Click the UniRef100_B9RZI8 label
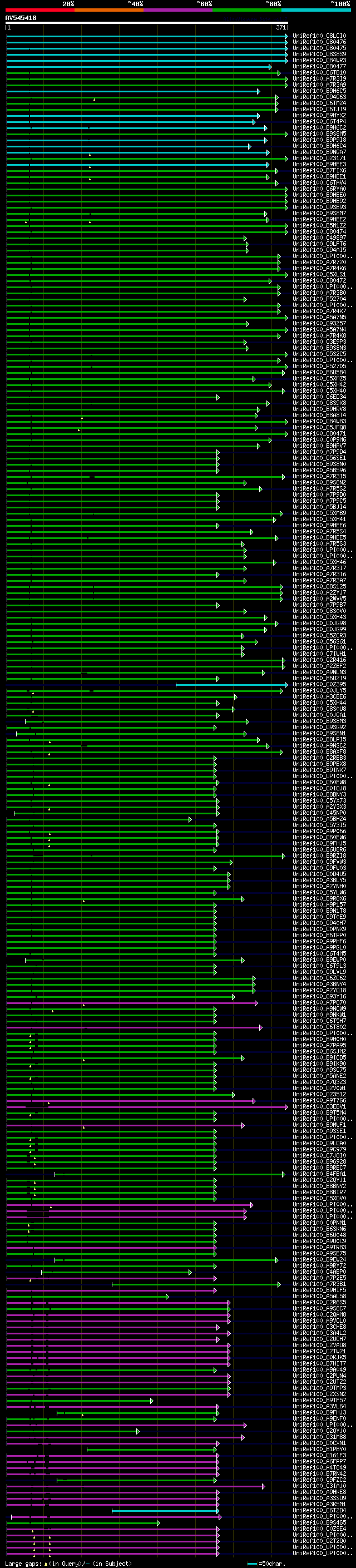Screen dimensions: 356x1568 pos(319,856)
